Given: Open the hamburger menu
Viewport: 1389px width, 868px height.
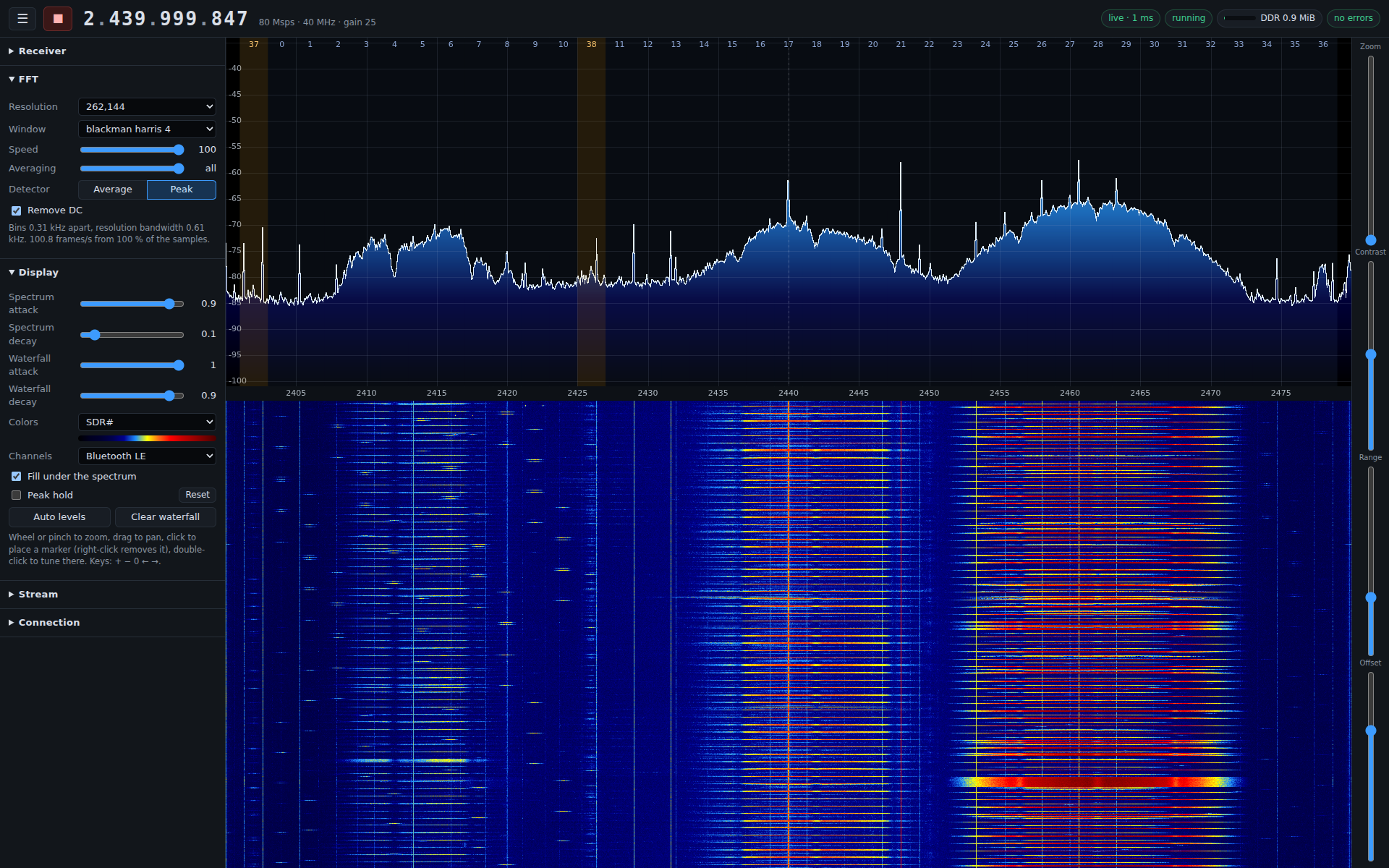Looking at the screenshot, I should pos(22,19).
